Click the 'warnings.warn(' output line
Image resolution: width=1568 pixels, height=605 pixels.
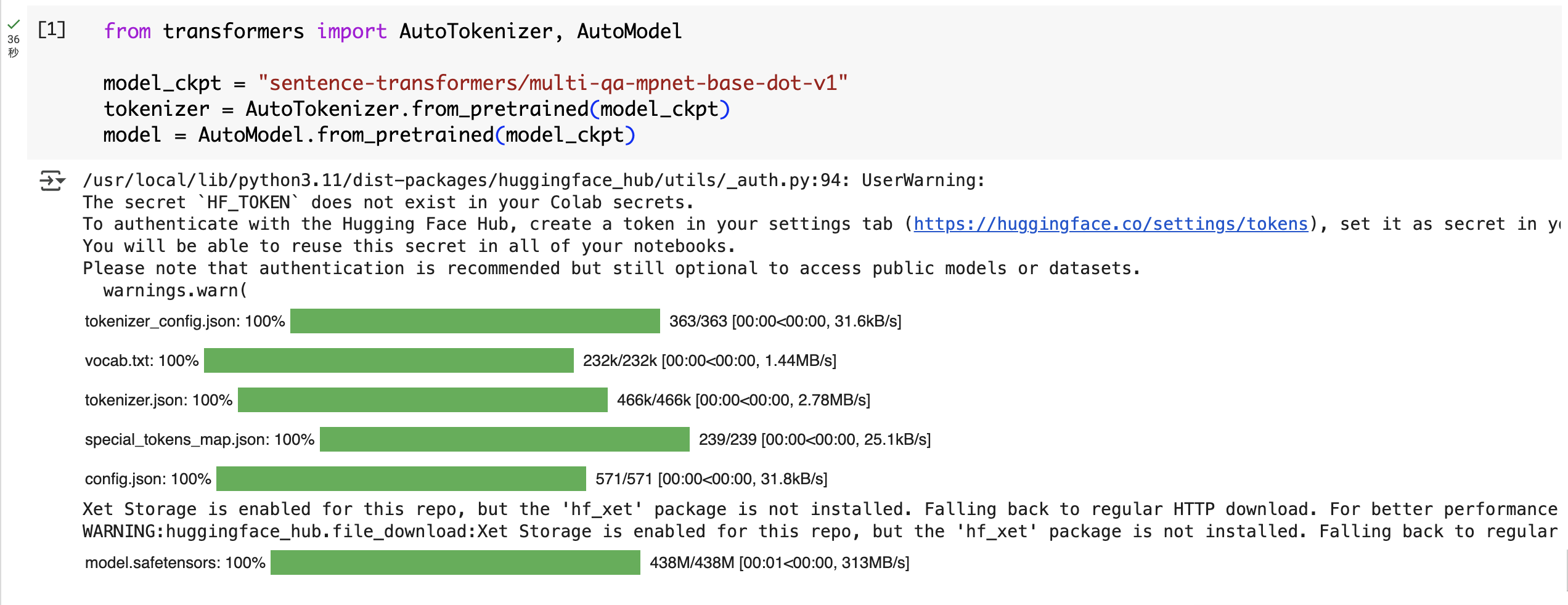pos(175,290)
